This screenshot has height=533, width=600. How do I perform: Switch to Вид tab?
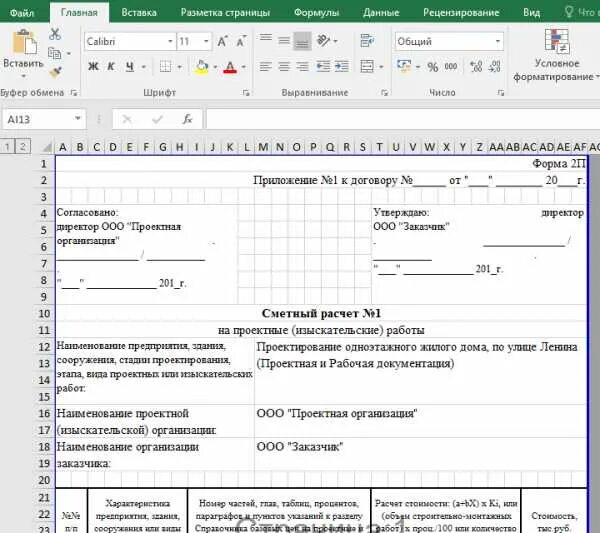532,13
